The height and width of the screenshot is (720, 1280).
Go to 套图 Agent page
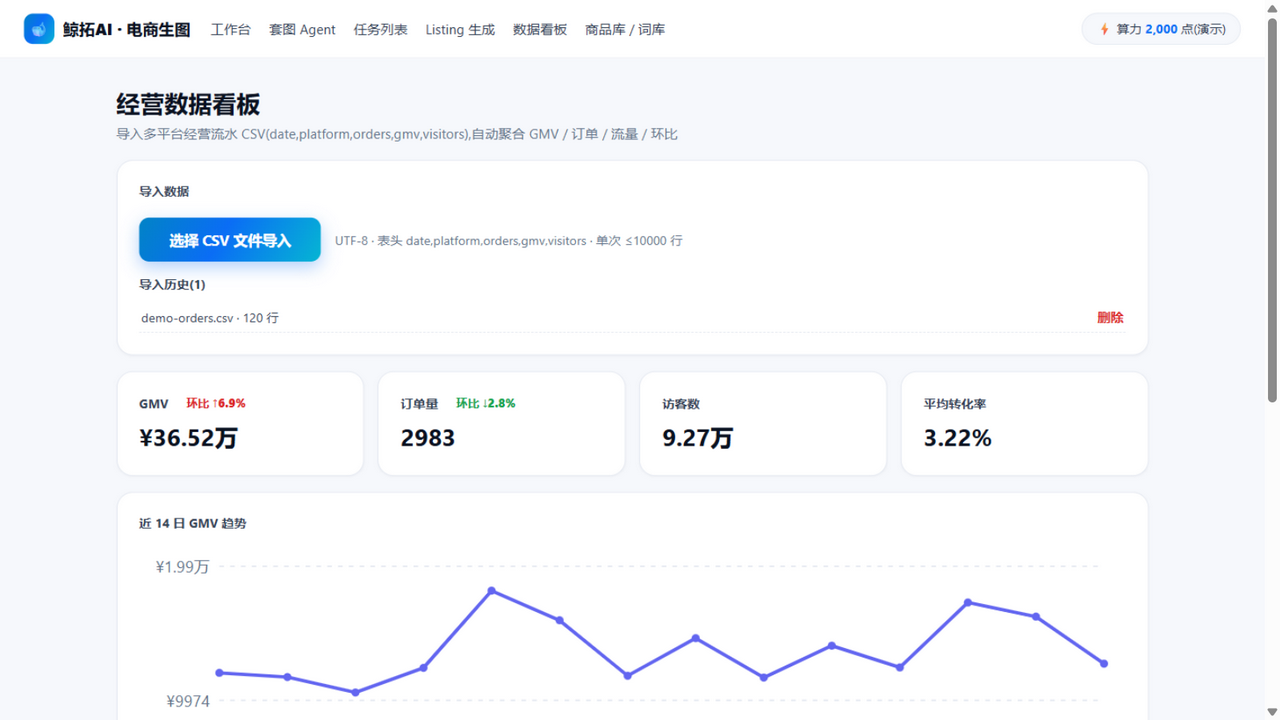(x=302, y=29)
